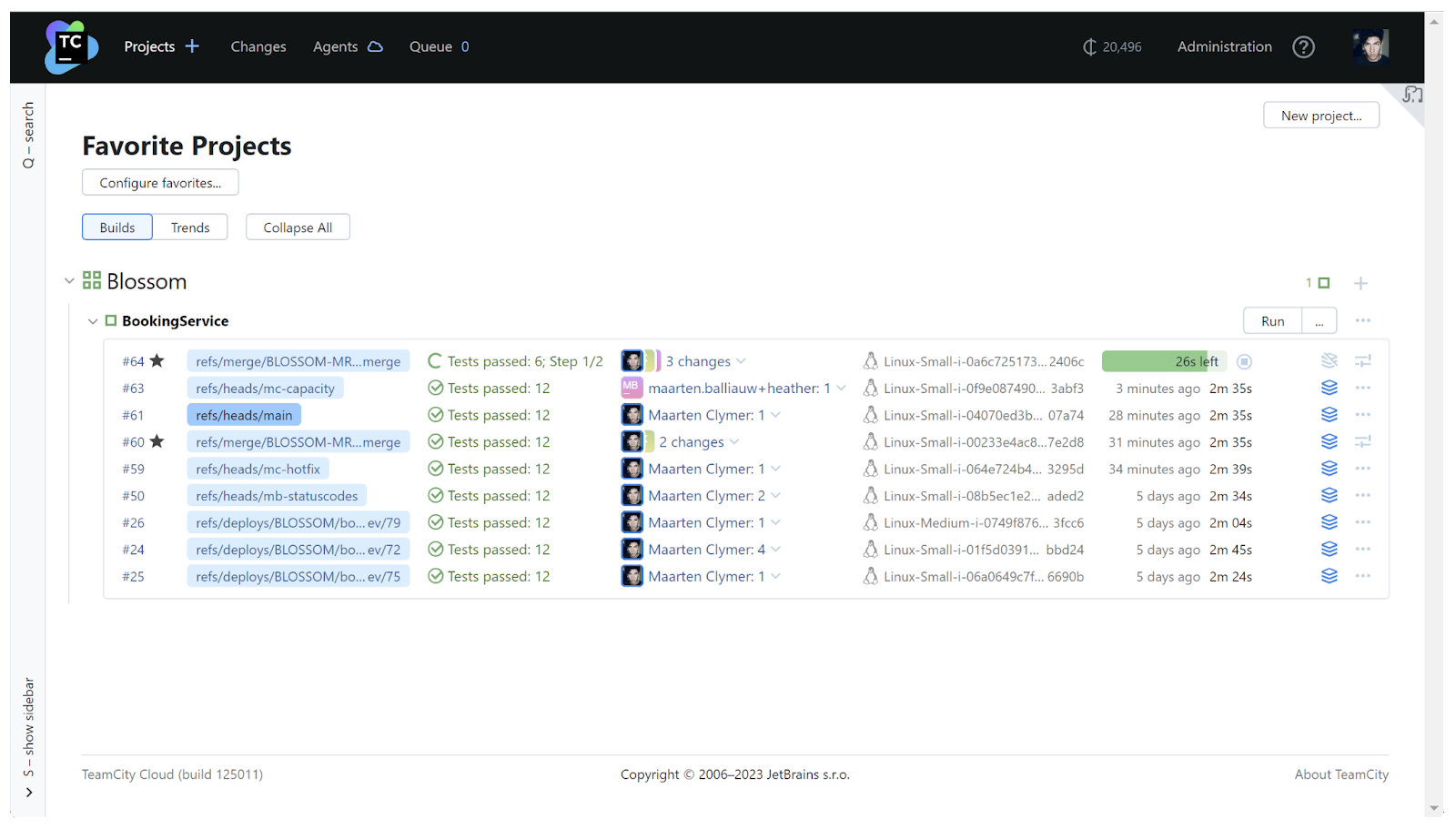This screenshot has height=829, width=1456.
Task: Select branch refs/heads/mc-hotfix
Action: (258, 469)
